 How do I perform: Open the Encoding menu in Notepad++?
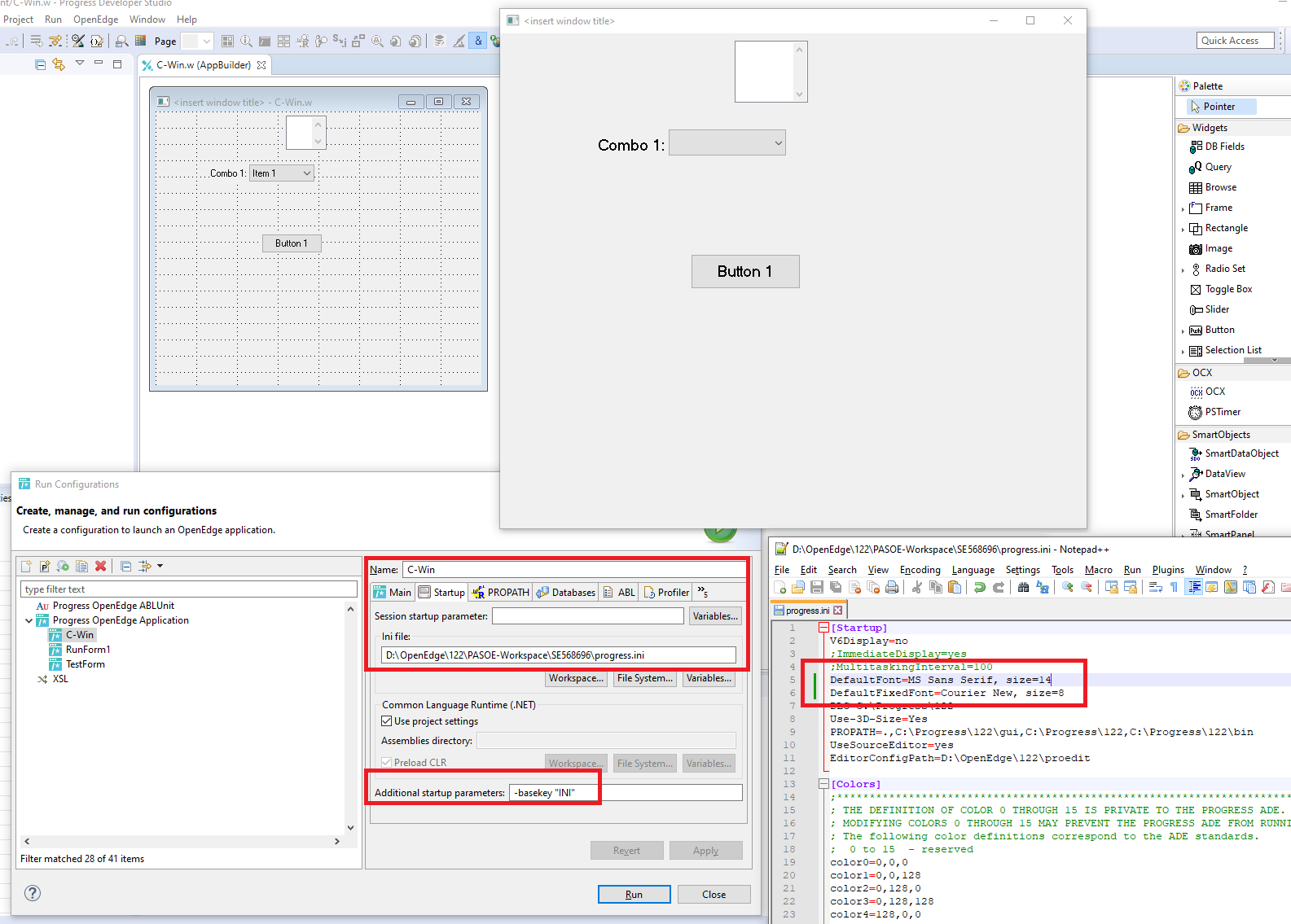(x=920, y=570)
